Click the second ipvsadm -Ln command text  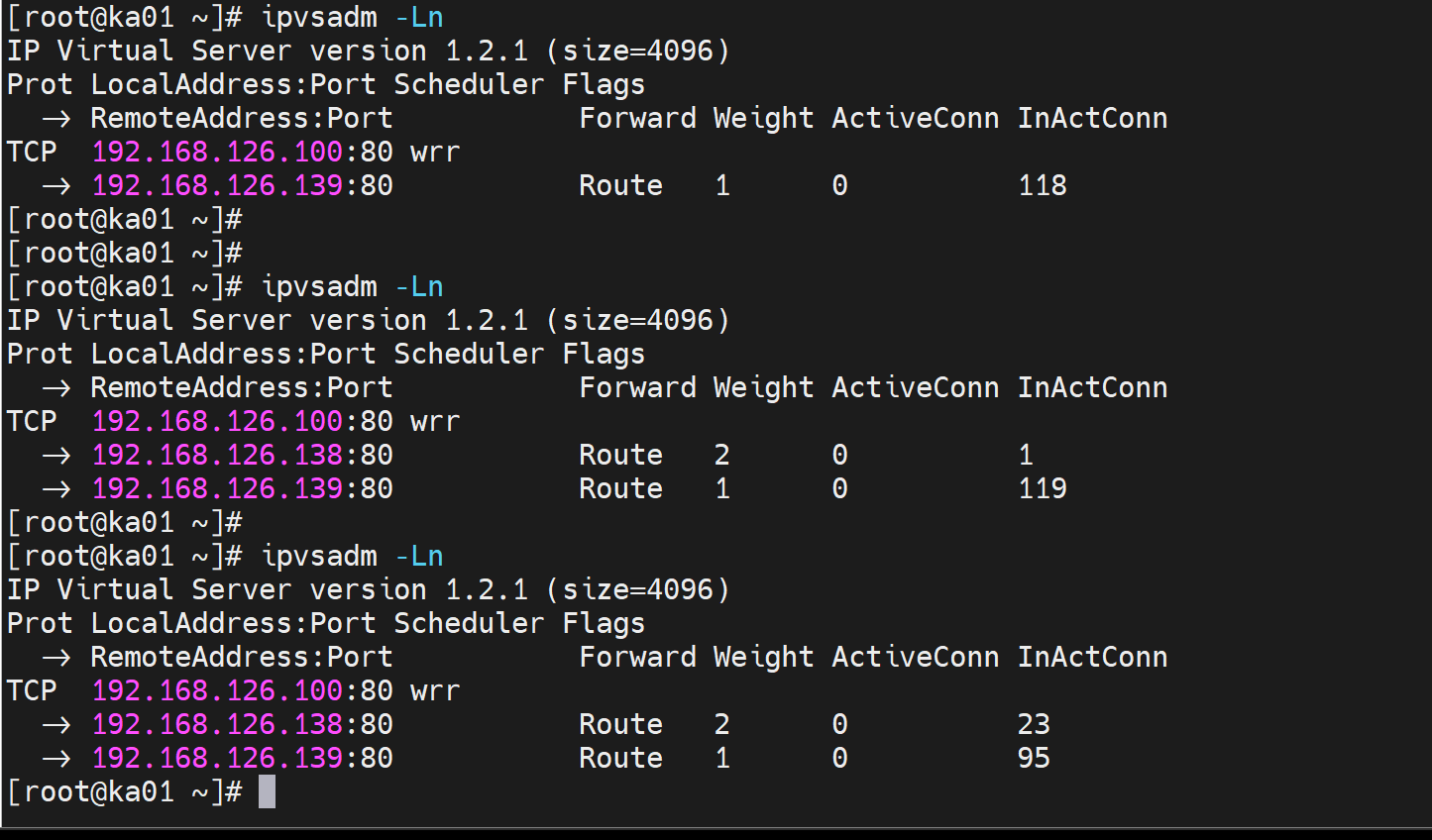coord(352,287)
